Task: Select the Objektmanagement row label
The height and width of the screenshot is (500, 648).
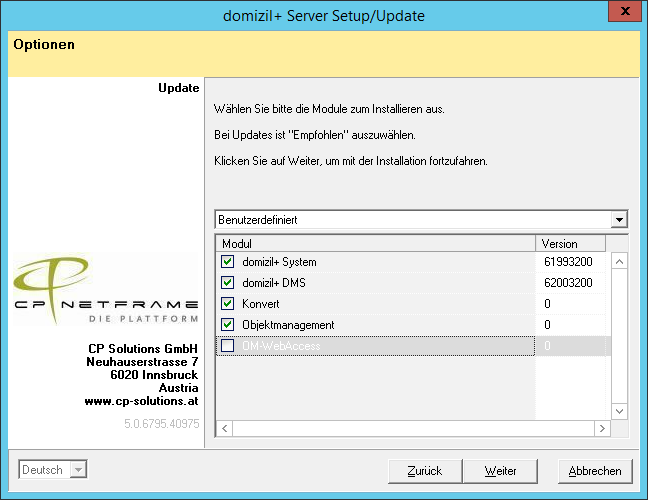Action: [288, 325]
